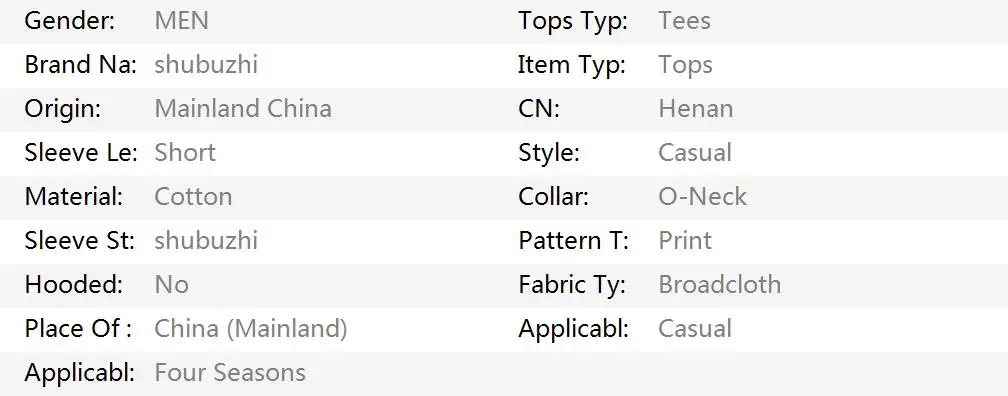This screenshot has height=396, width=1008.
Task: Click the Short sleeve length value
Action: pos(185,152)
